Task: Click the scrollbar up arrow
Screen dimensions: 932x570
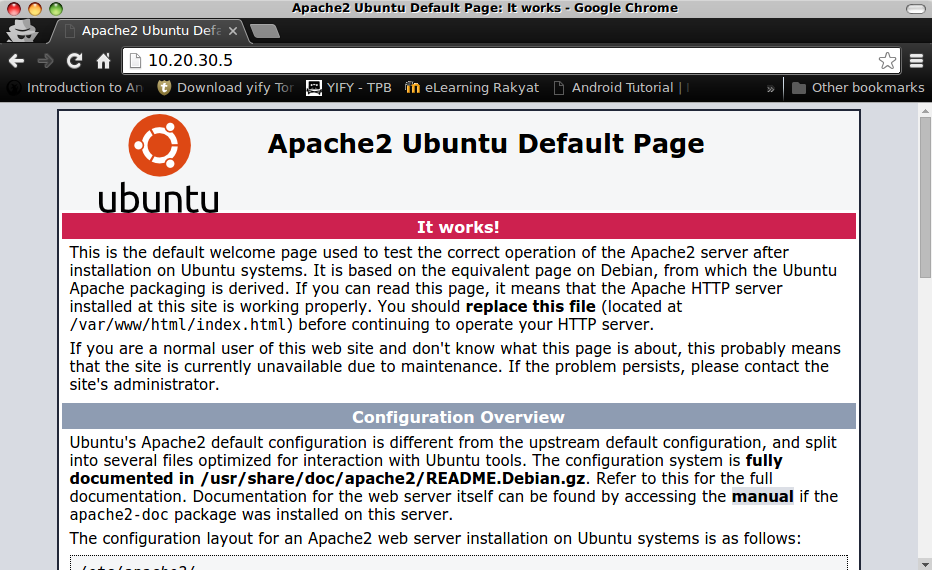Action: (925, 111)
